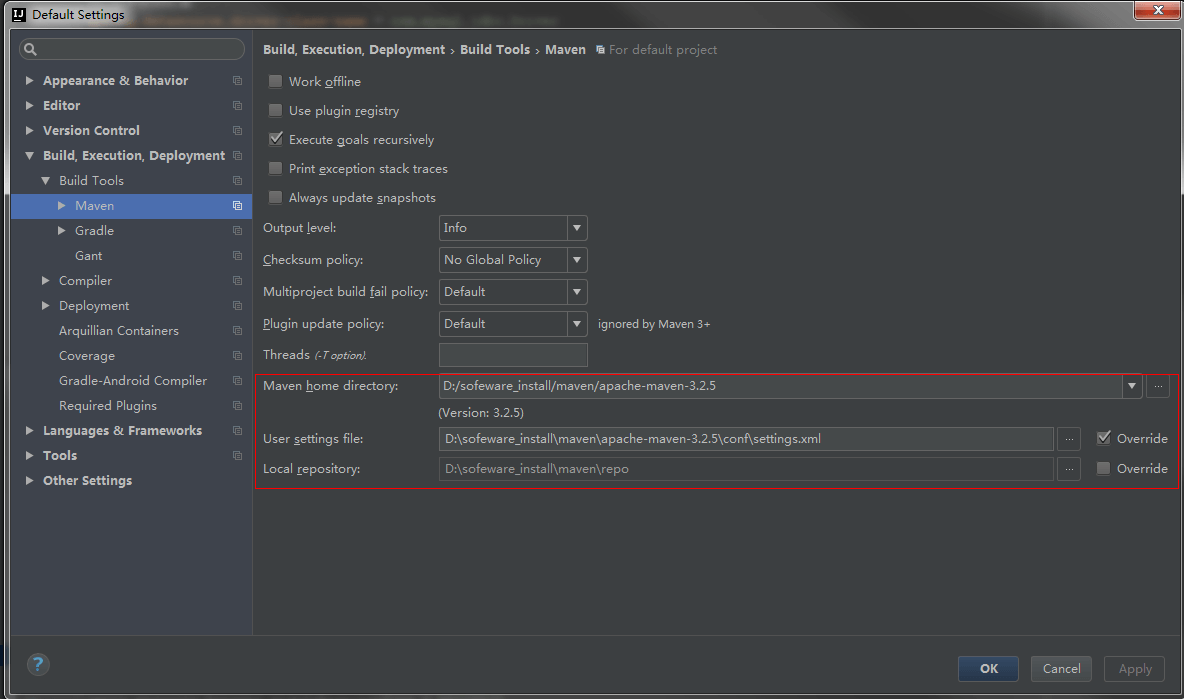Click project-level icon beside Compiler row
1184x699 pixels.
tap(237, 281)
